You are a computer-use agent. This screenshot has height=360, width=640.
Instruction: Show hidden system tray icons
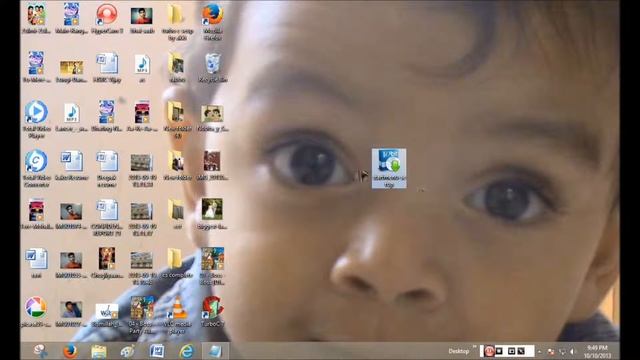click(x=540, y=351)
